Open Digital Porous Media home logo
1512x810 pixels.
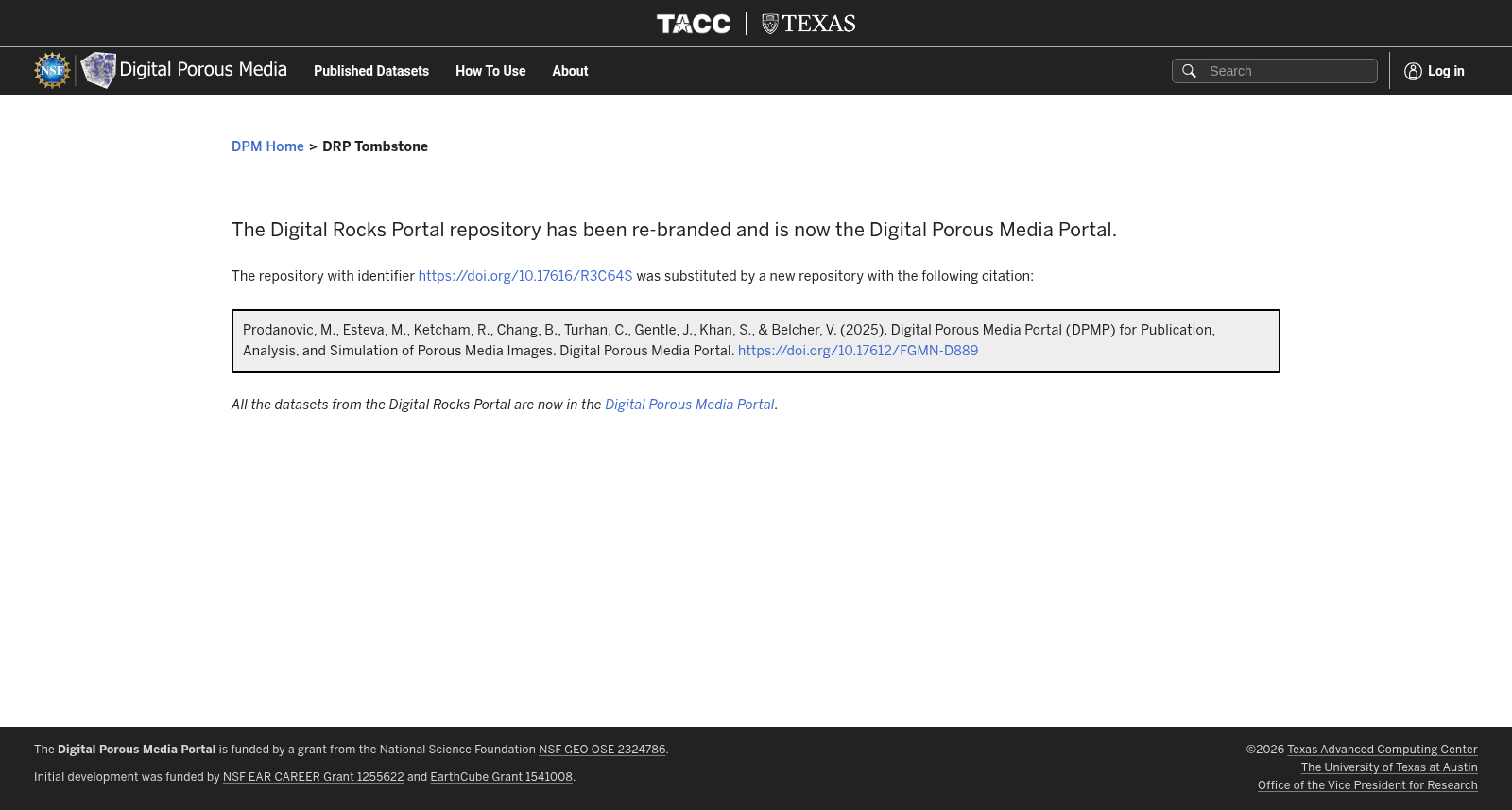click(x=183, y=70)
